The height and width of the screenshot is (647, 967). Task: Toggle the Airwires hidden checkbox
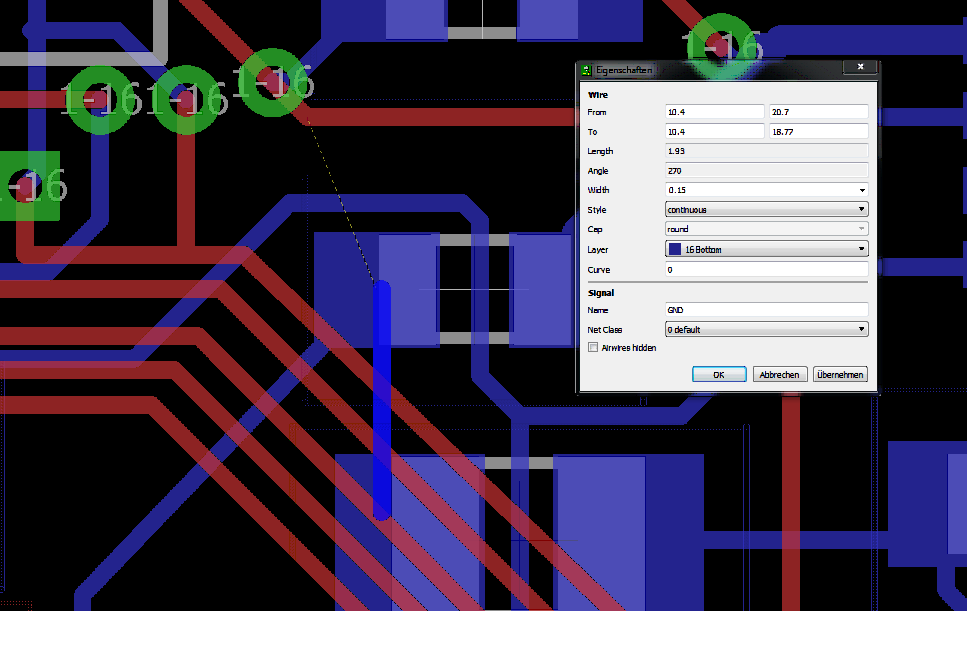pos(593,347)
